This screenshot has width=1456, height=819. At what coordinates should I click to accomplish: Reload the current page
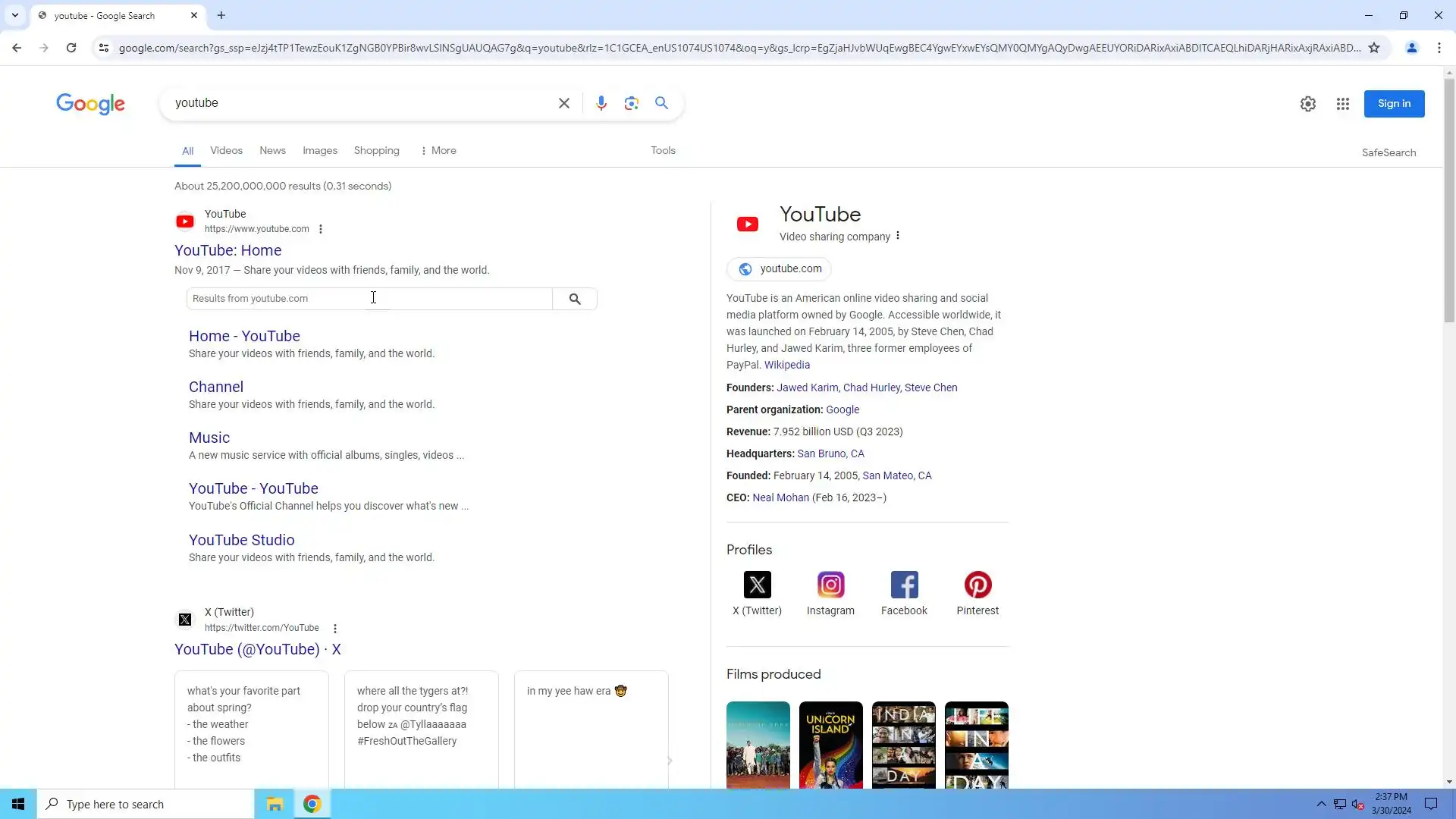click(x=71, y=48)
